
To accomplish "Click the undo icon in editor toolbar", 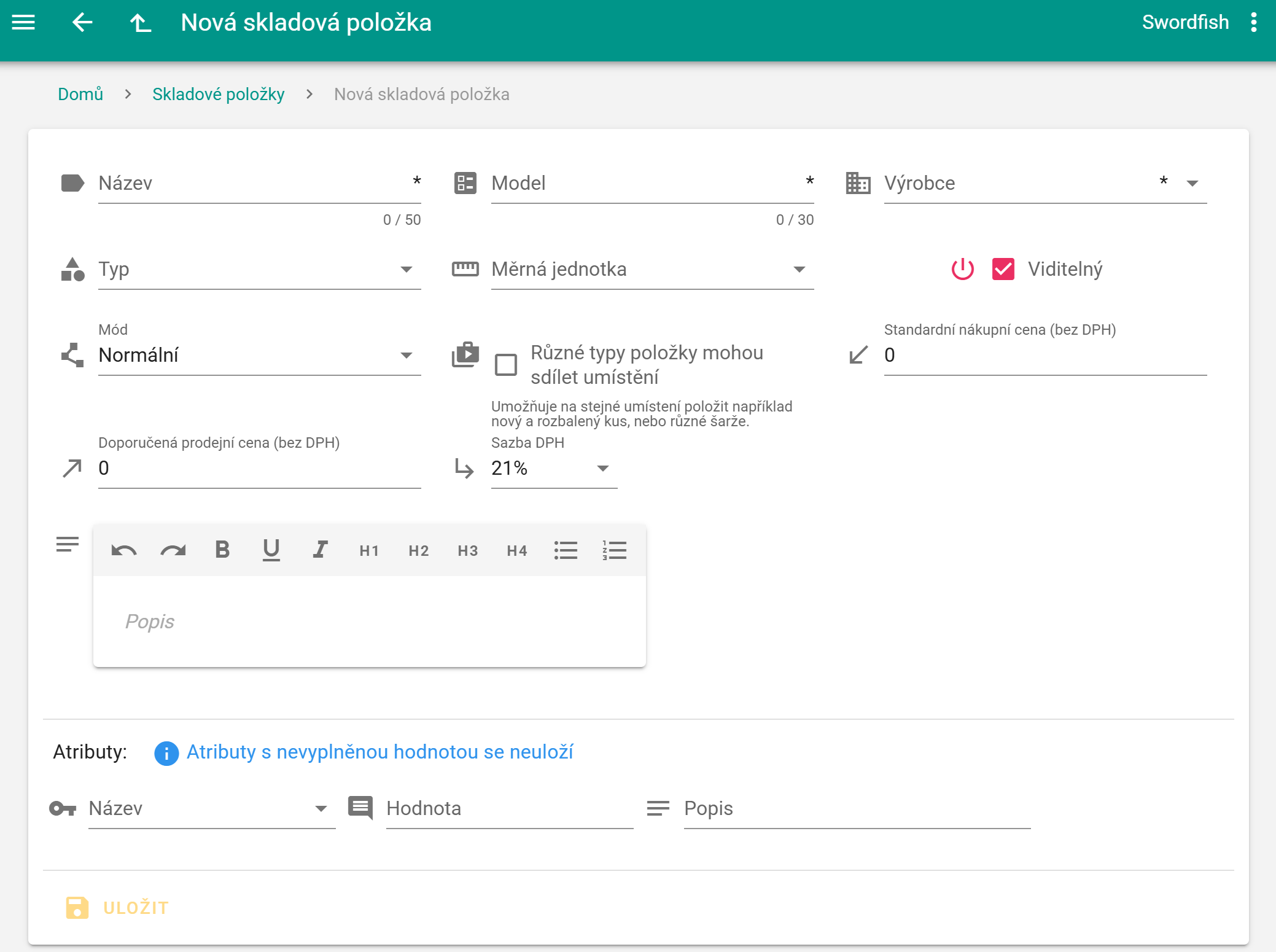I will click(x=123, y=550).
